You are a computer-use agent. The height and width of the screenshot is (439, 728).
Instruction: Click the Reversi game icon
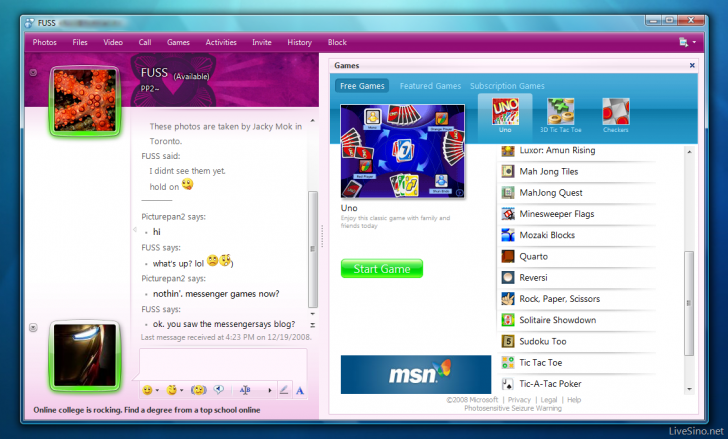click(508, 278)
